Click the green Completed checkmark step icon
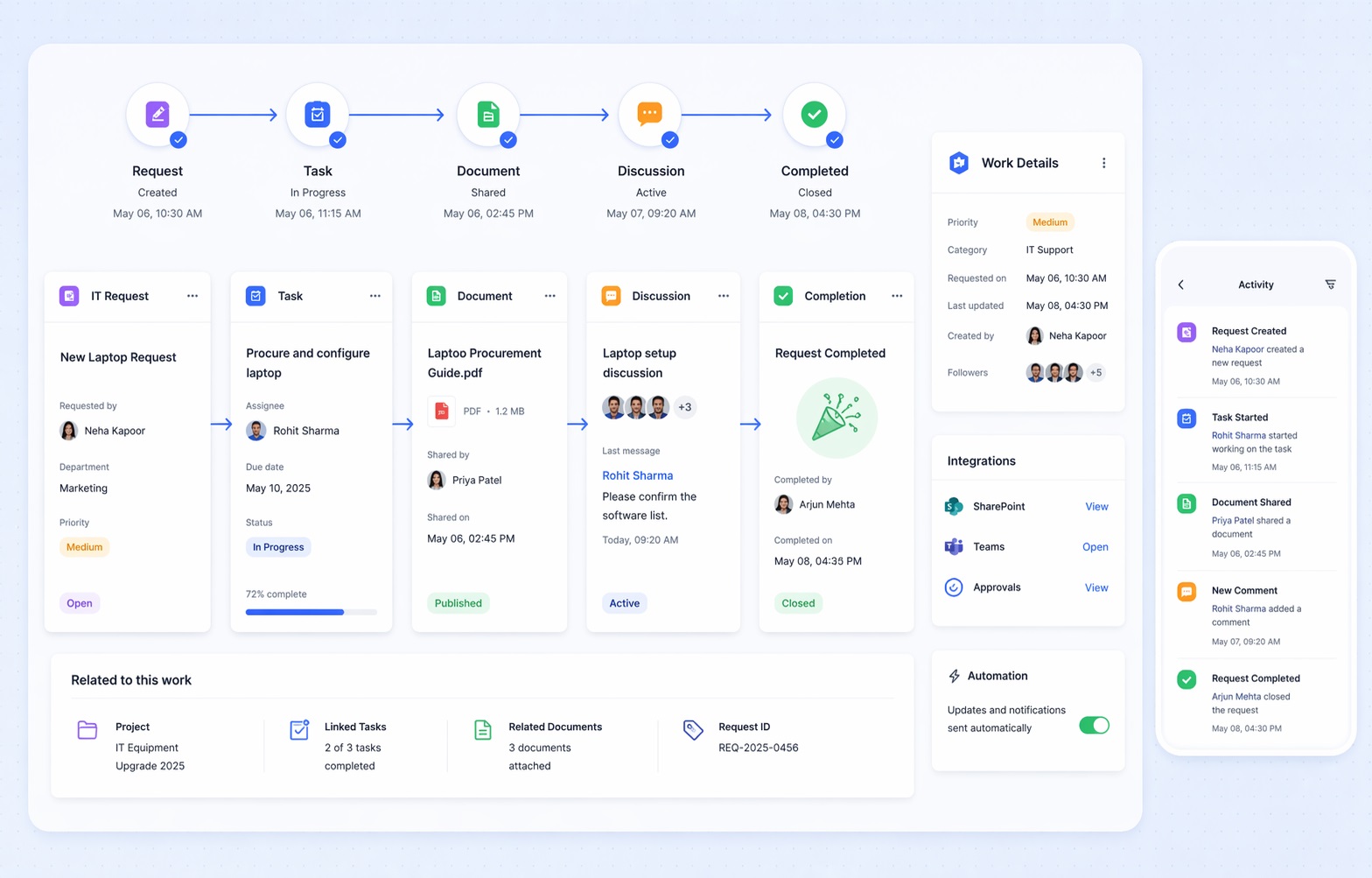The height and width of the screenshot is (878, 1372). 814,114
